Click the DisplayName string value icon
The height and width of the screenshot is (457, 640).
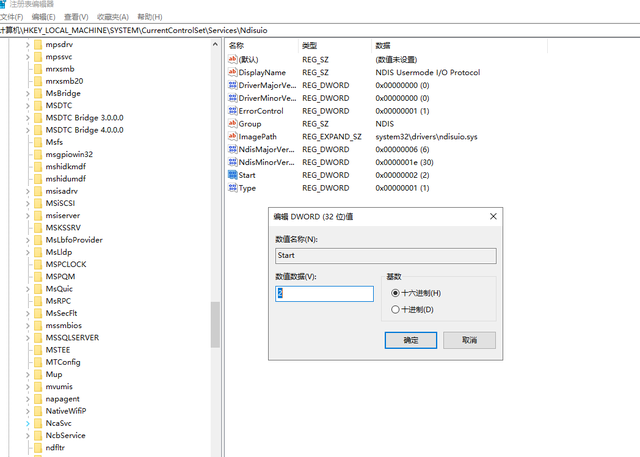click(x=232, y=72)
